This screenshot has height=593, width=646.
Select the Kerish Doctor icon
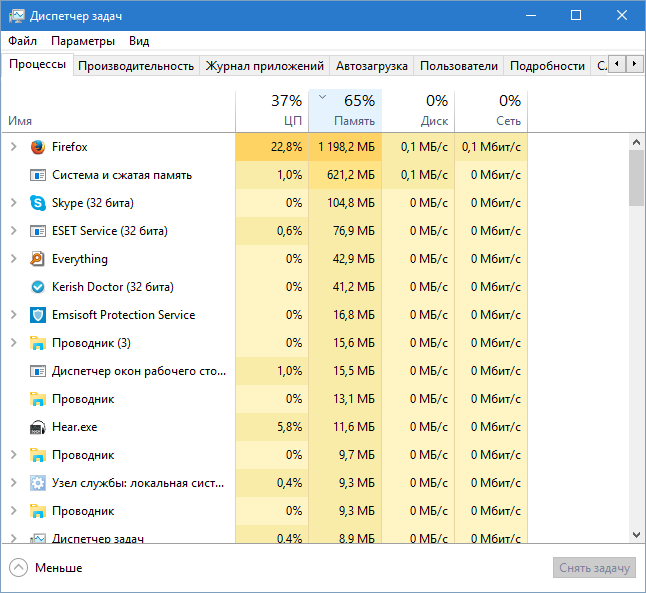(x=38, y=287)
